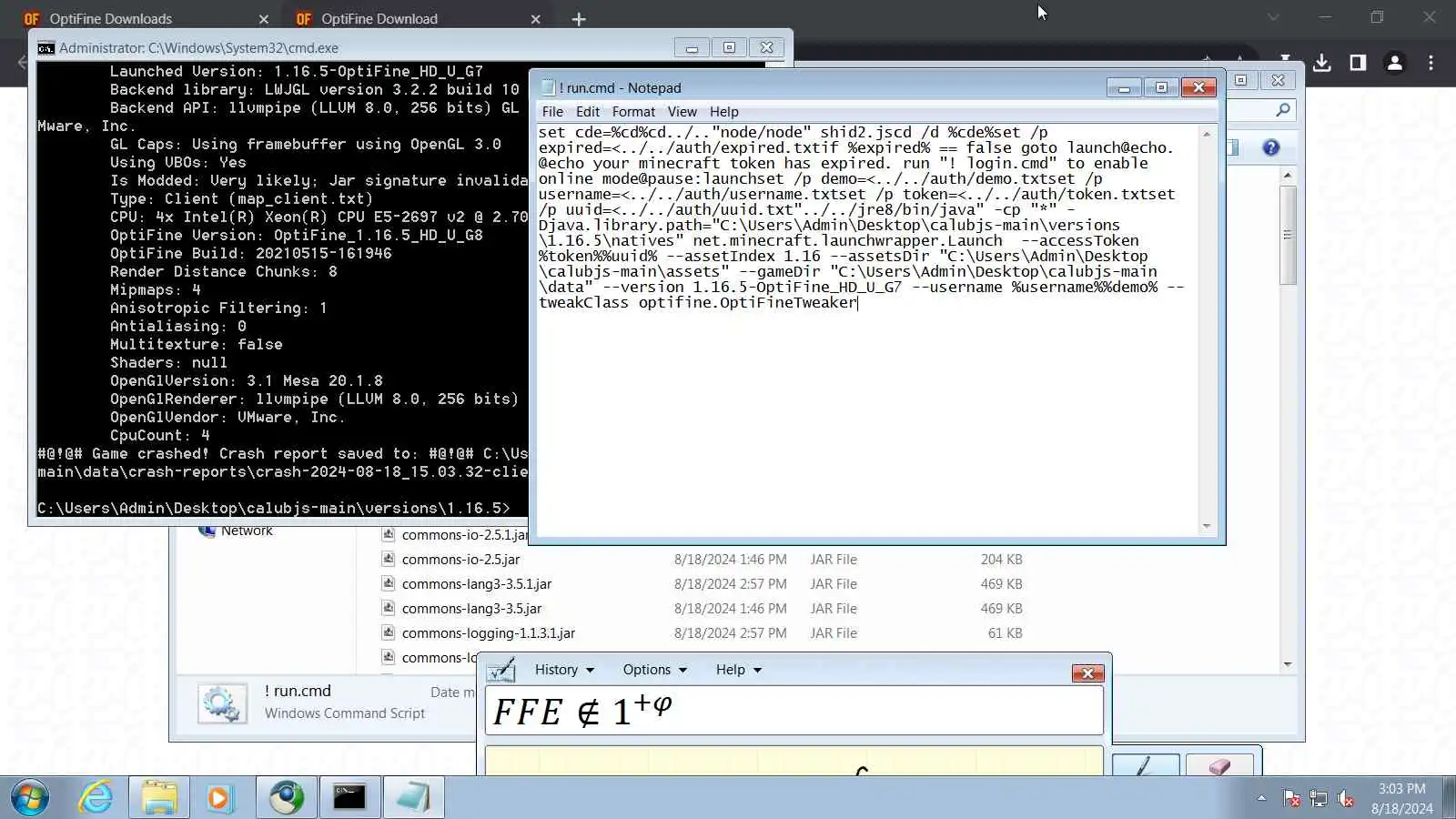The image size is (1456, 819).
Task: Click the commons-io-2.5.jar file icon
Action: [389, 560]
